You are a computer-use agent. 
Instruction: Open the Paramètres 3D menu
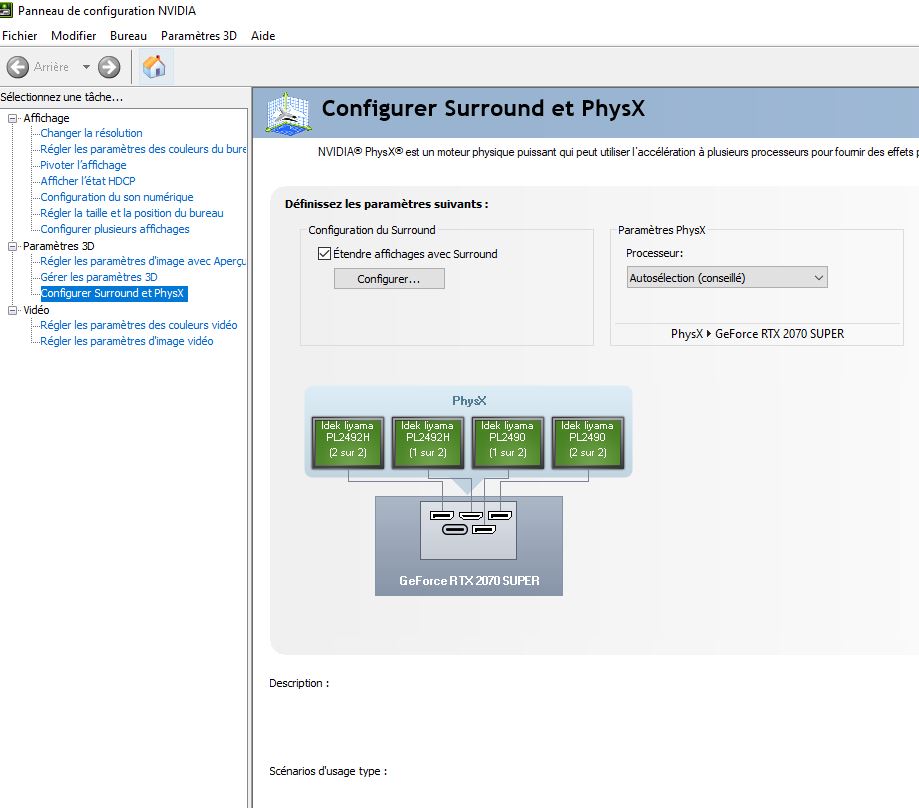click(199, 36)
